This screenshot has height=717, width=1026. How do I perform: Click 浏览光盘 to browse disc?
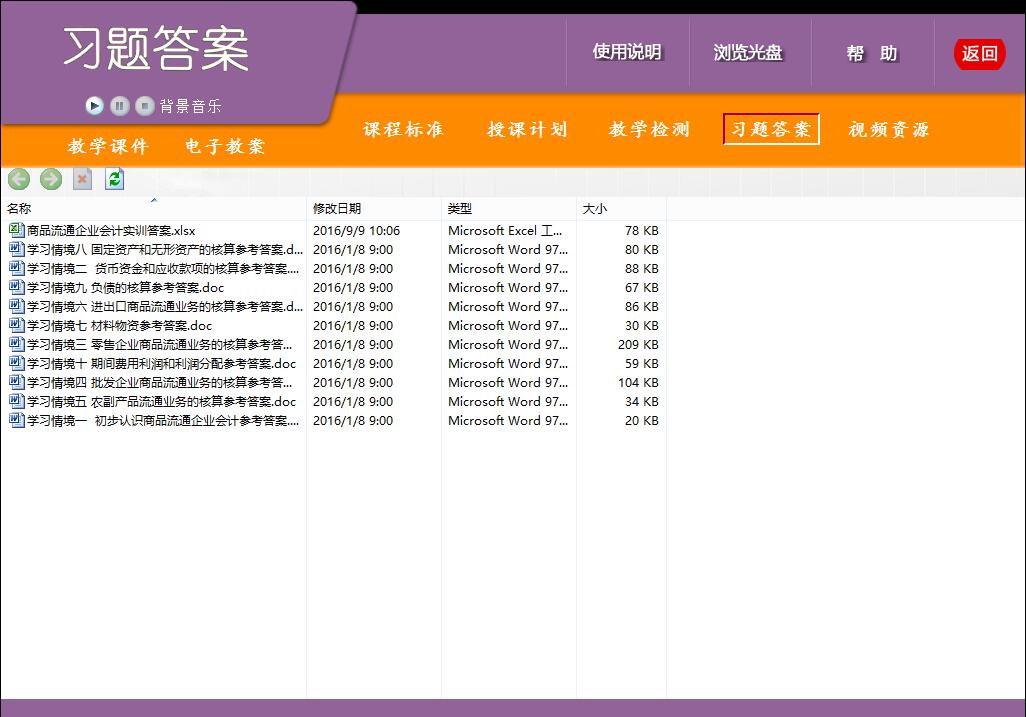point(748,53)
